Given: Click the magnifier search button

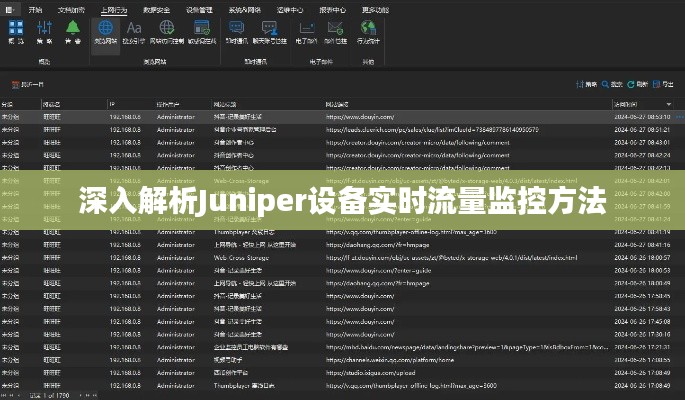Looking at the screenshot, I should click(x=612, y=84).
